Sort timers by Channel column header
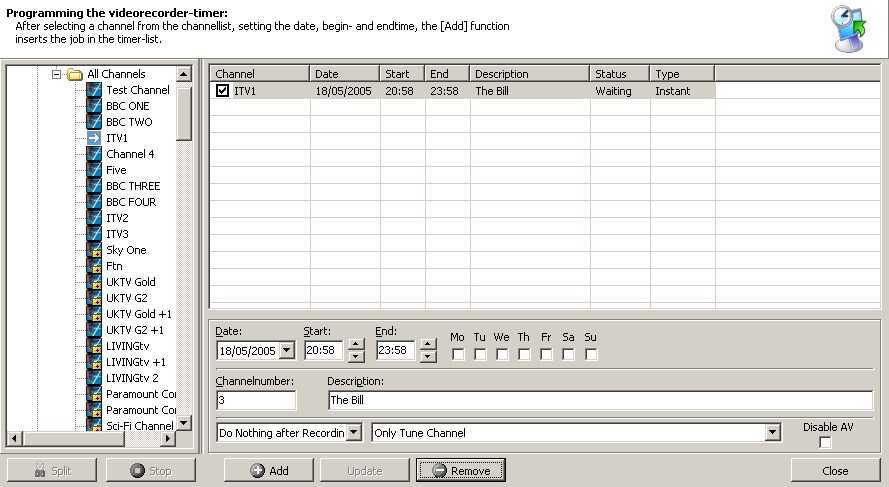The width and height of the screenshot is (889, 487). 259,74
